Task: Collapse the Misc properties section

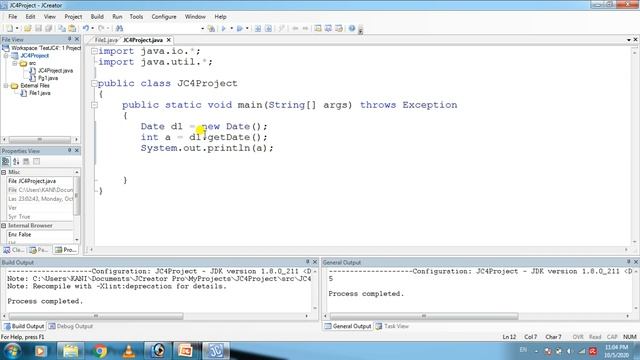Action: pos(4,172)
